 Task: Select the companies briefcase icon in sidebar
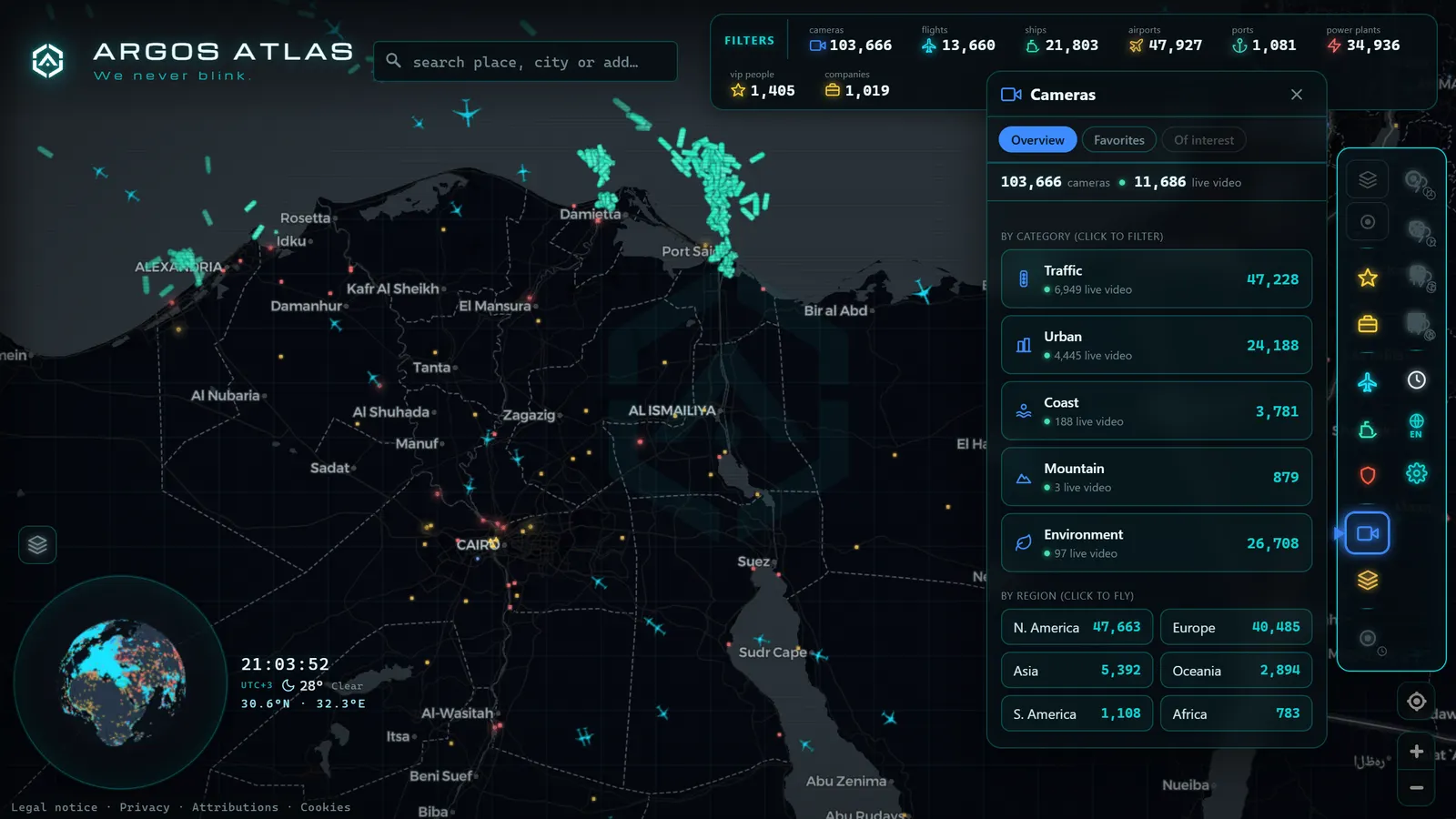click(1368, 324)
